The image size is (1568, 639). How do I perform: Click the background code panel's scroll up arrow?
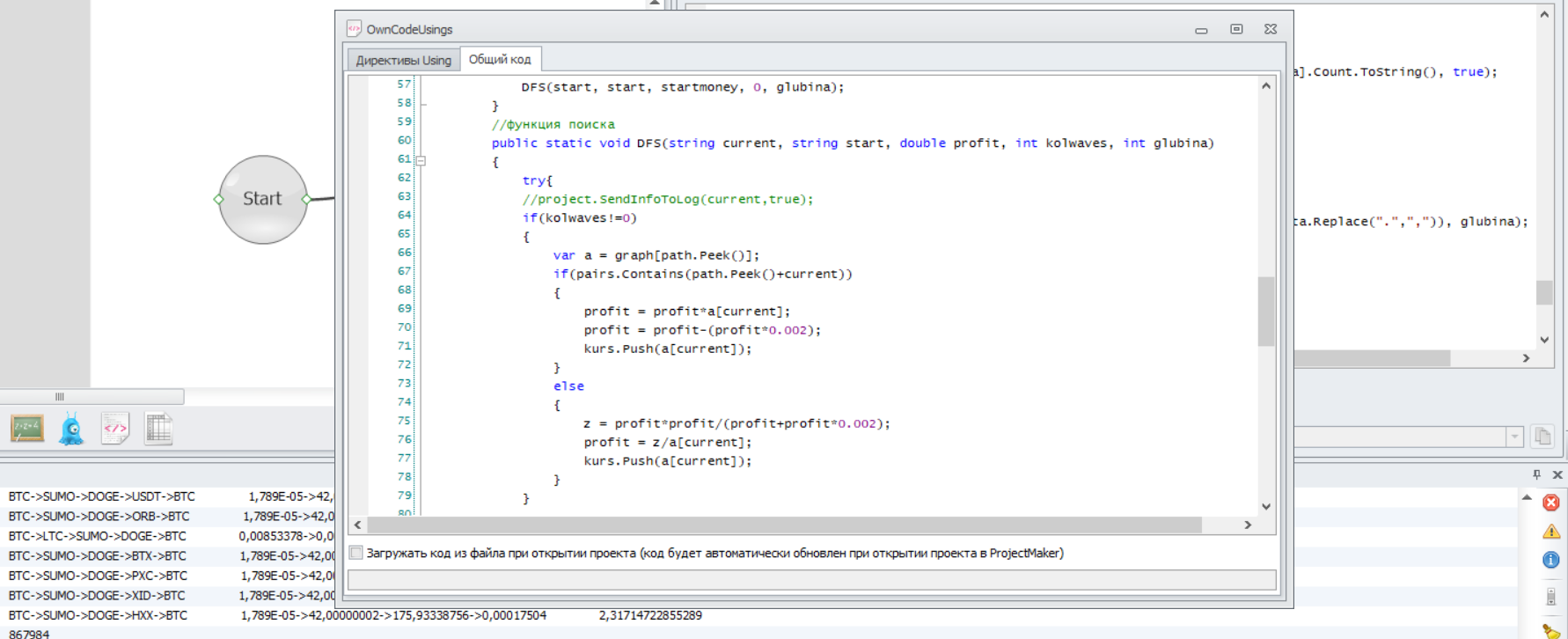[1544, 14]
